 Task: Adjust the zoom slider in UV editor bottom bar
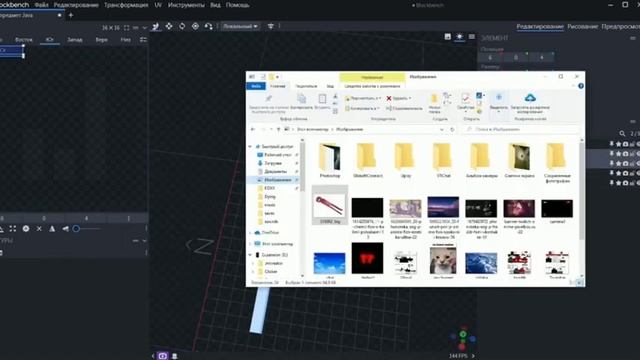click(87, 229)
